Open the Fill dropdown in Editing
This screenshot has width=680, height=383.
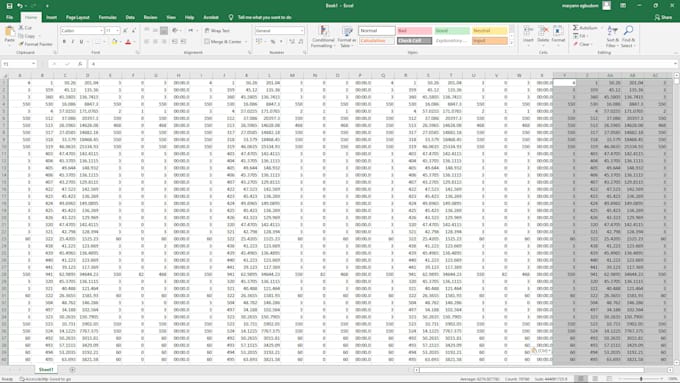click(x=580, y=36)
